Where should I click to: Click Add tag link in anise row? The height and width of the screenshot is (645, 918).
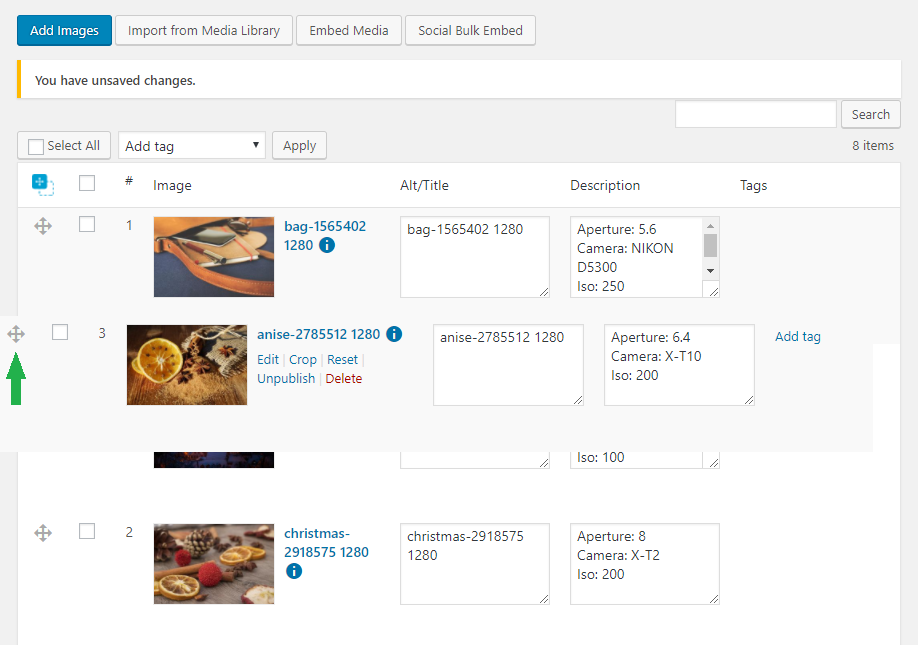pos(798,337)
